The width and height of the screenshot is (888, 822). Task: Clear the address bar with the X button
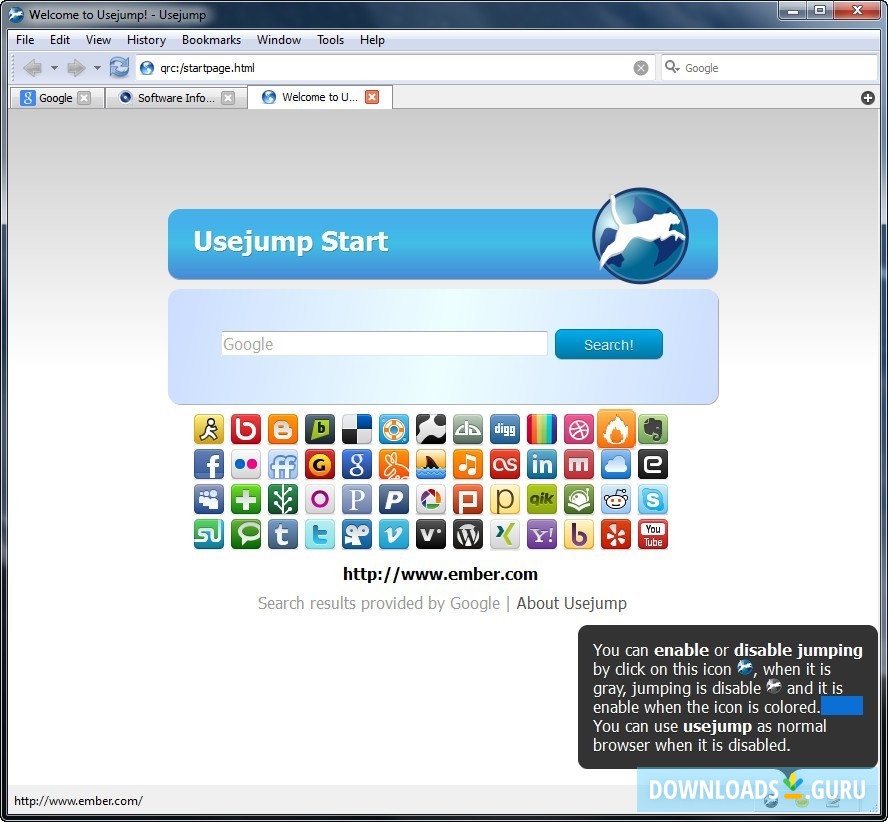641,68
